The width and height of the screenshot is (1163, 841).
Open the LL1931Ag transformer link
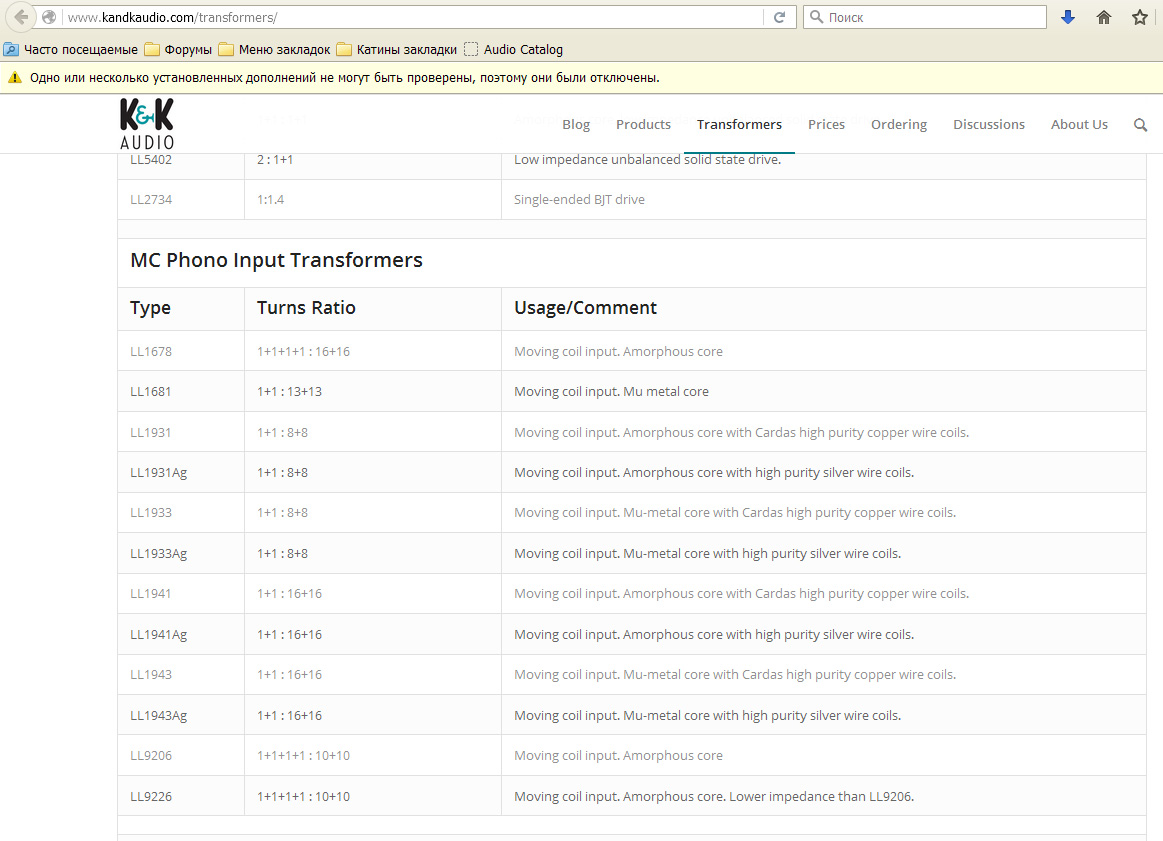[x=158, y=472]
